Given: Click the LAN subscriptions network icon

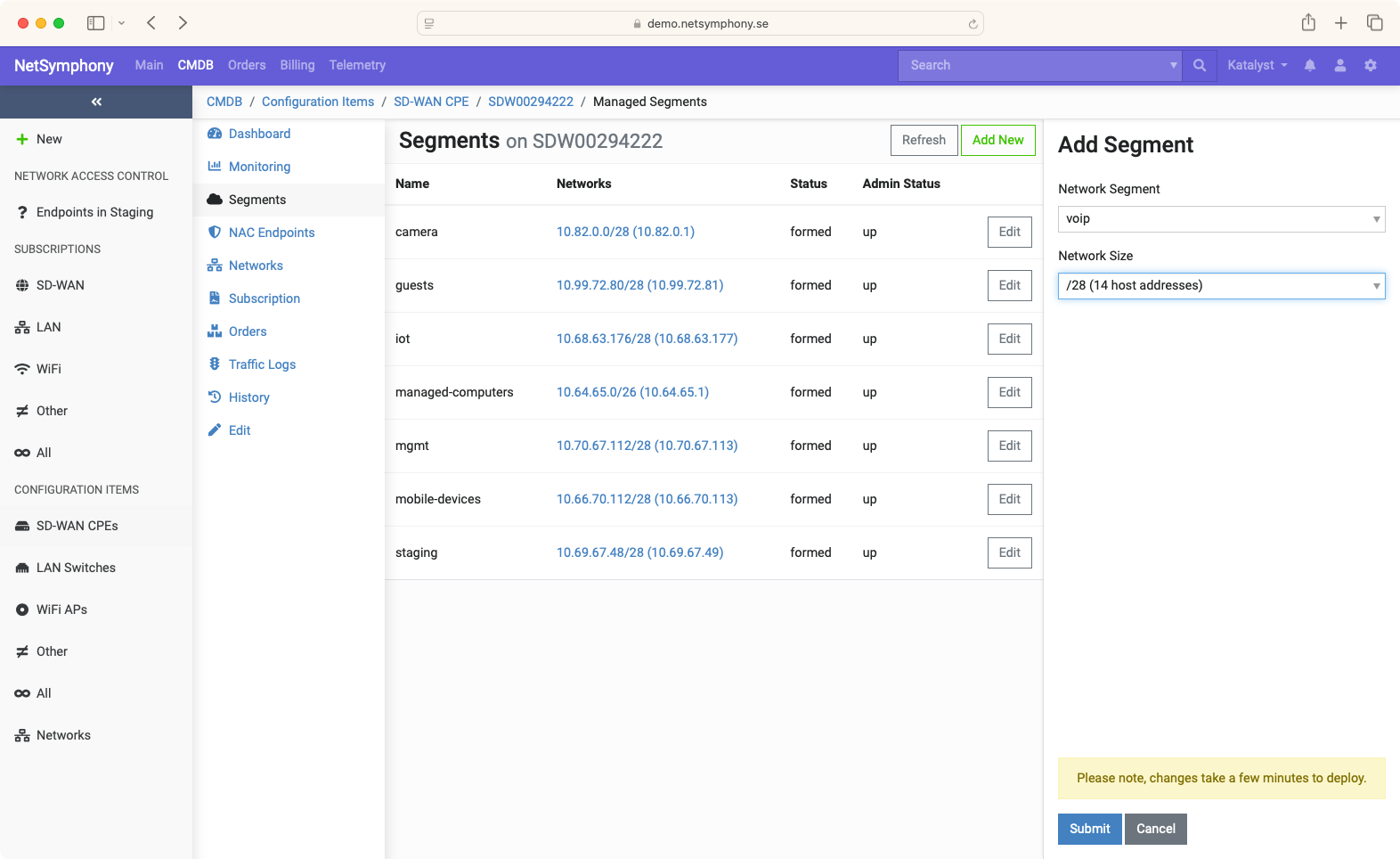Looking at the screenshot, I should coord(22,327).
